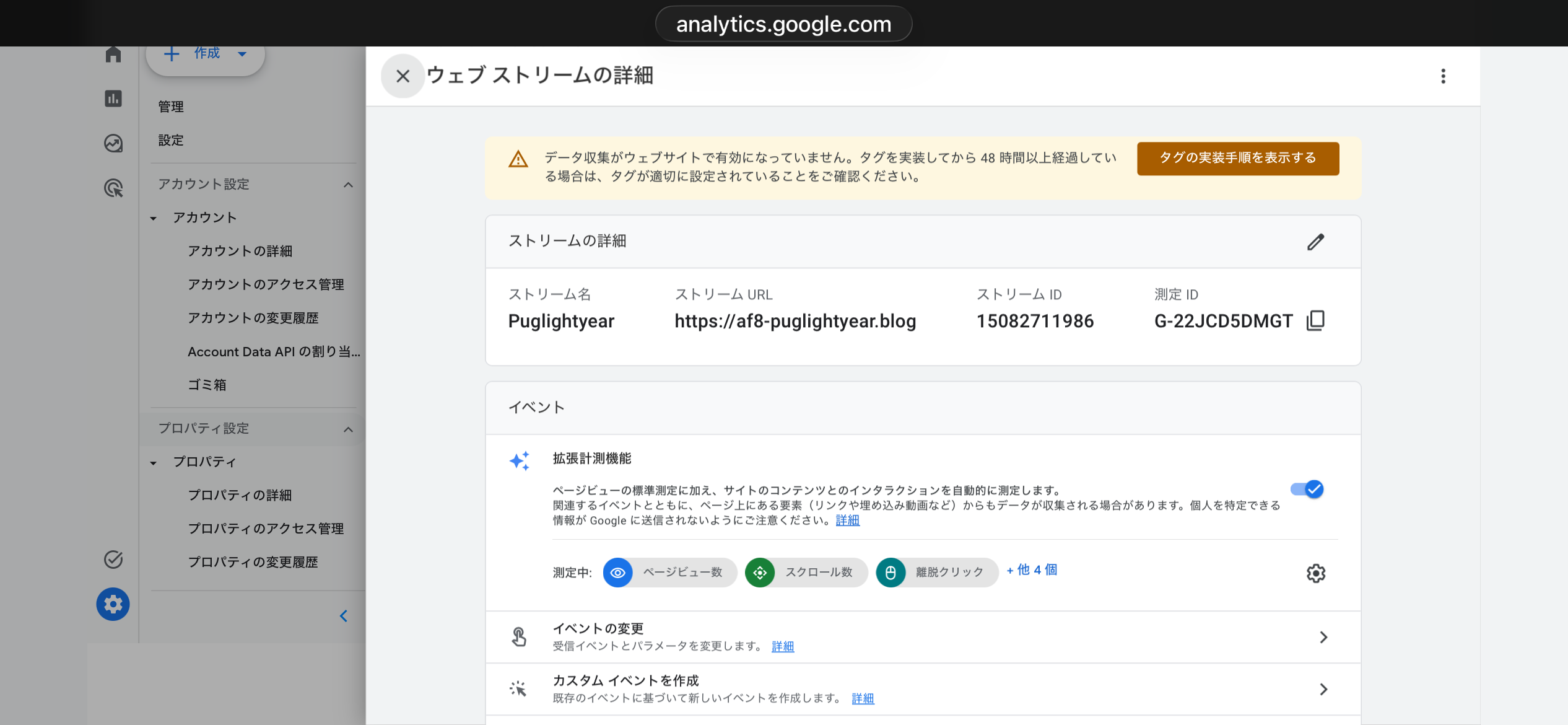
Task: Select 設定 in the side menu
Action: click(171, 140)
